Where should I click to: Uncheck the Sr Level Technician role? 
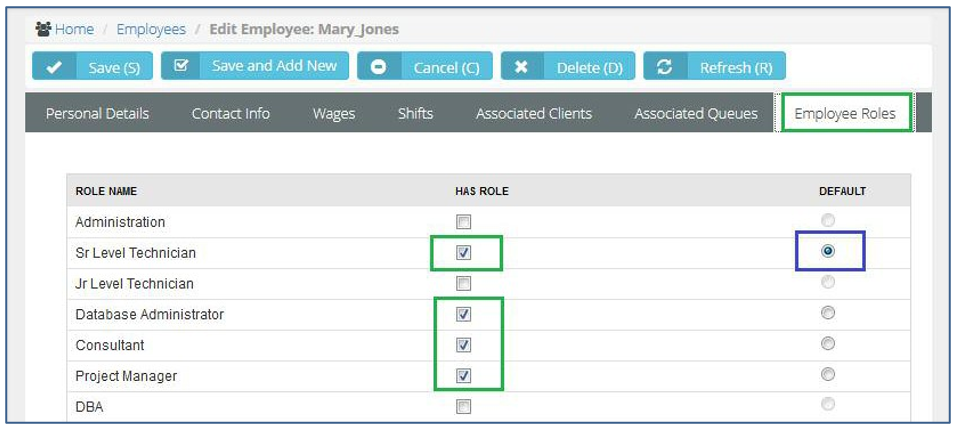click(463, 253)
